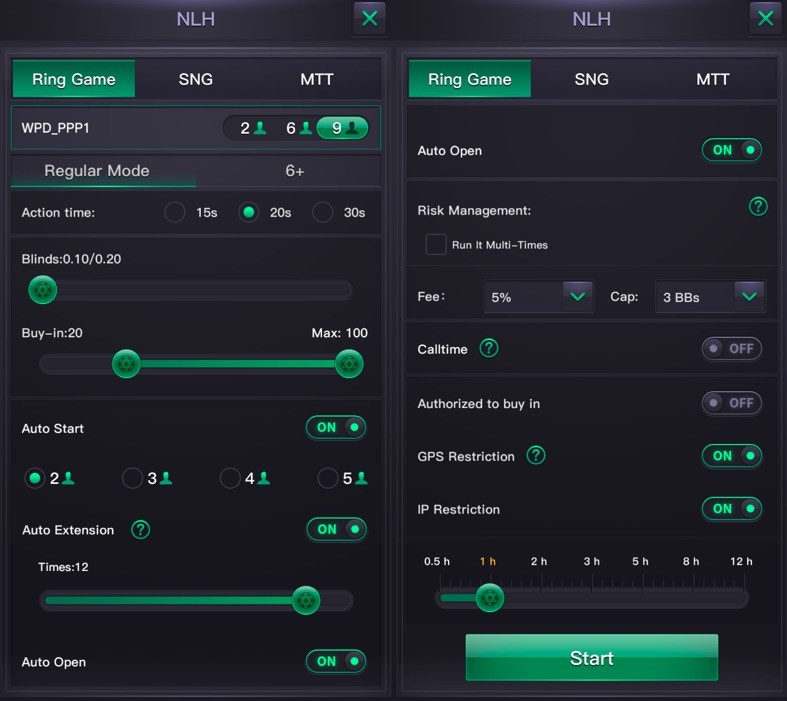This screenshot has height=701, width=787.
Task: Switch to the MTT tab on right panel
Action: pyautogui.click(x=713, y=79)
